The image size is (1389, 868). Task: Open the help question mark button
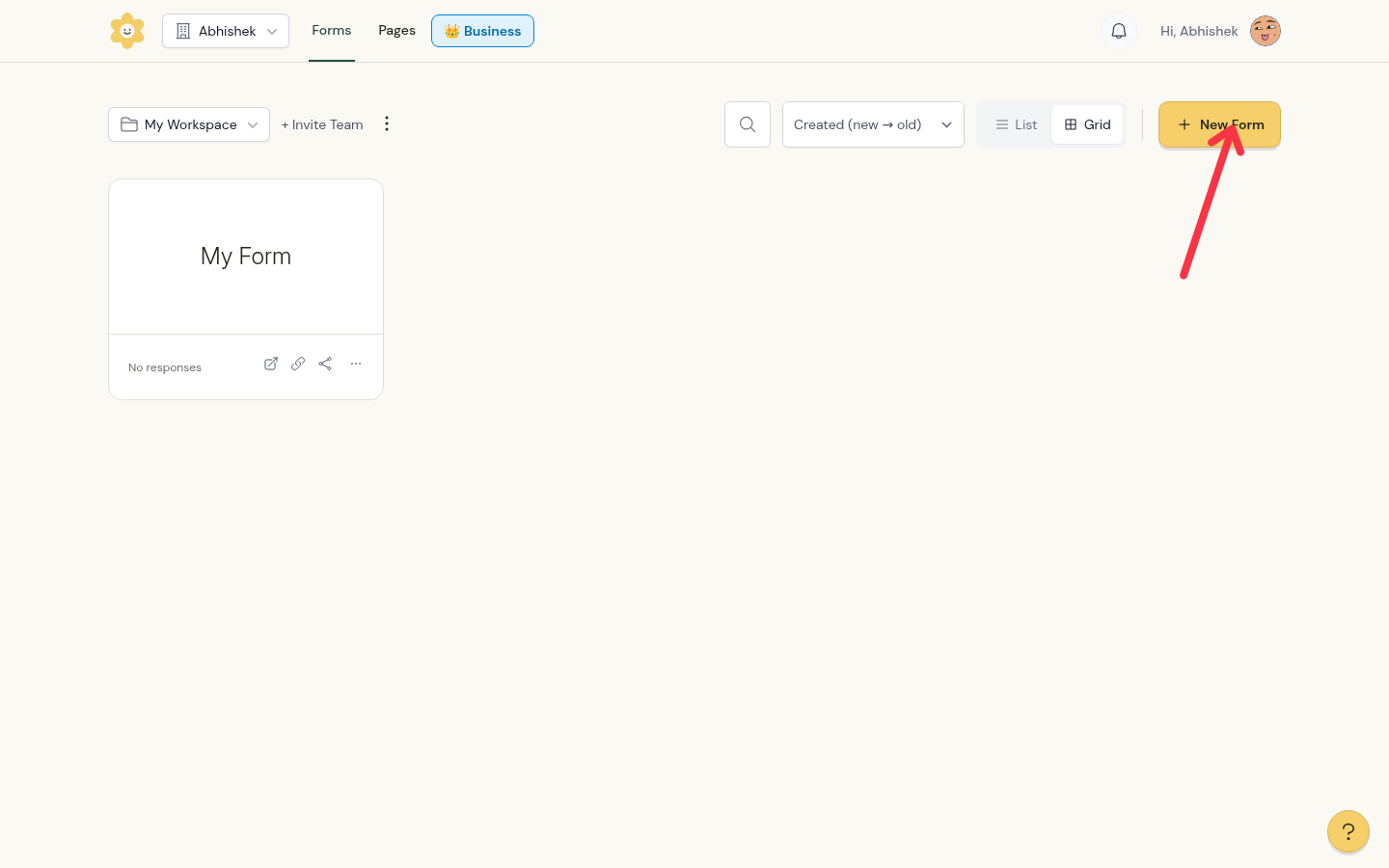point(1348,831)
